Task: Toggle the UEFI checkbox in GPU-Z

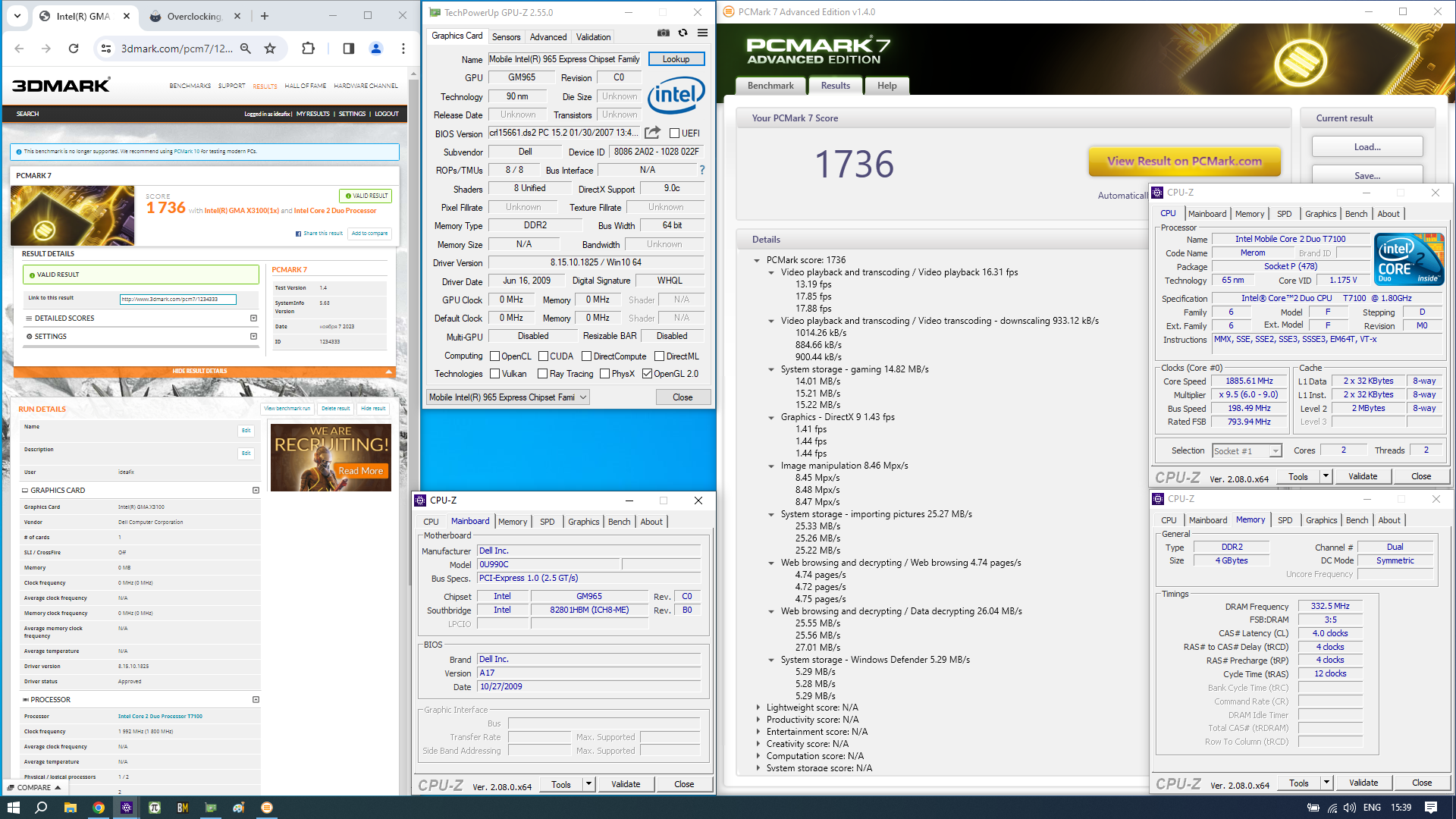Action: coord(674,133)
